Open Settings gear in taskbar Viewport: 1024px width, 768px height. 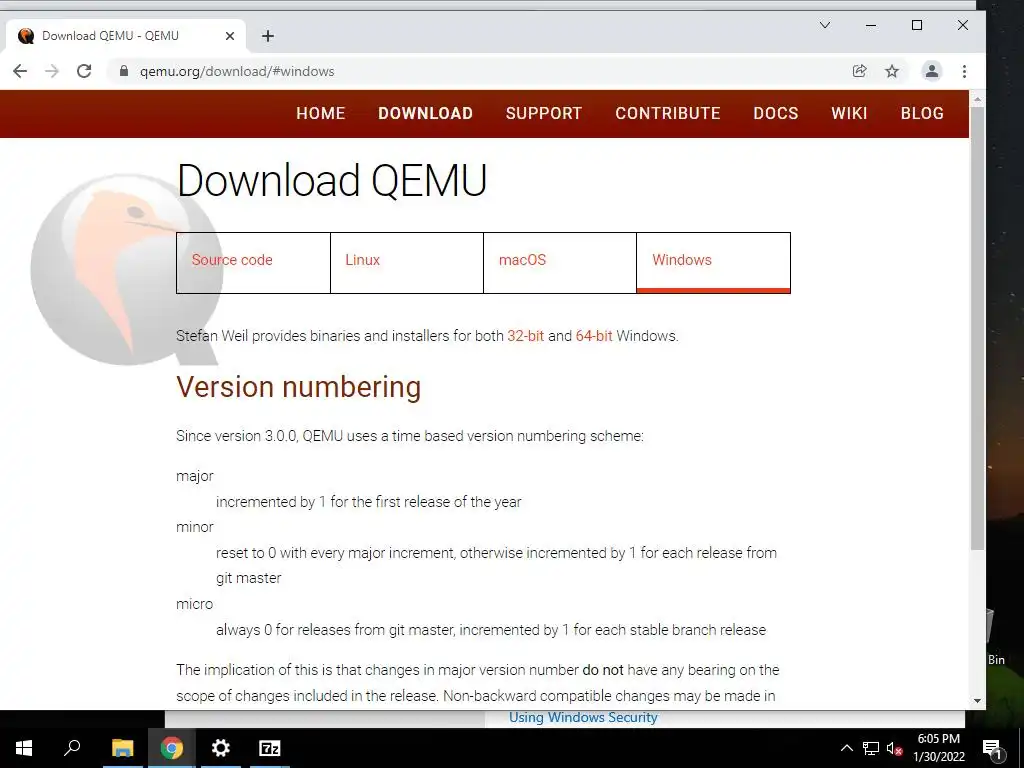[221, 748]
